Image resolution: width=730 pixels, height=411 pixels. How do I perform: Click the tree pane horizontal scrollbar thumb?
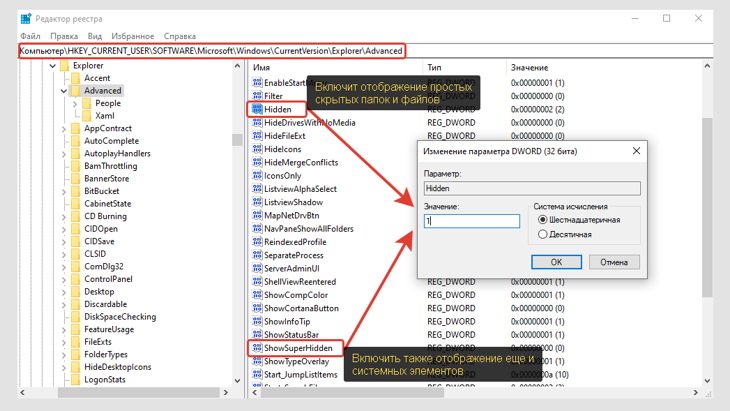click(x=139, y=392)
